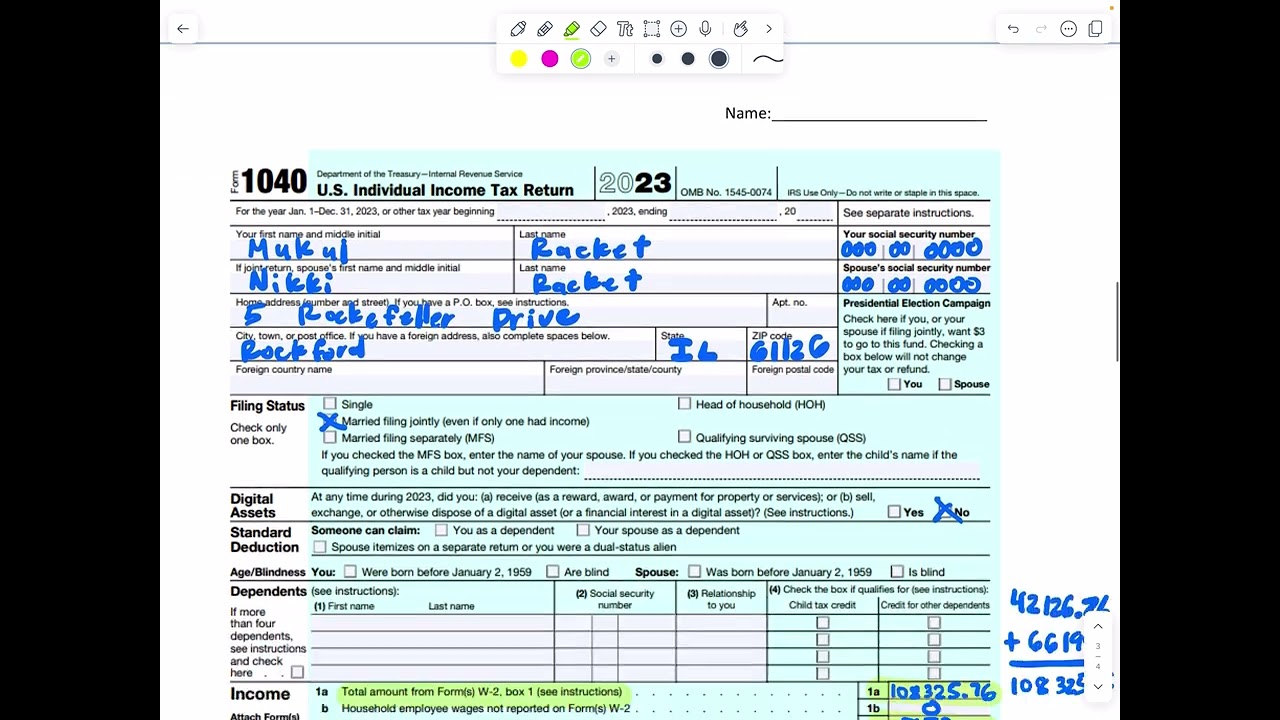Toggle Married filing jointly checkbox

coord(330,421)
